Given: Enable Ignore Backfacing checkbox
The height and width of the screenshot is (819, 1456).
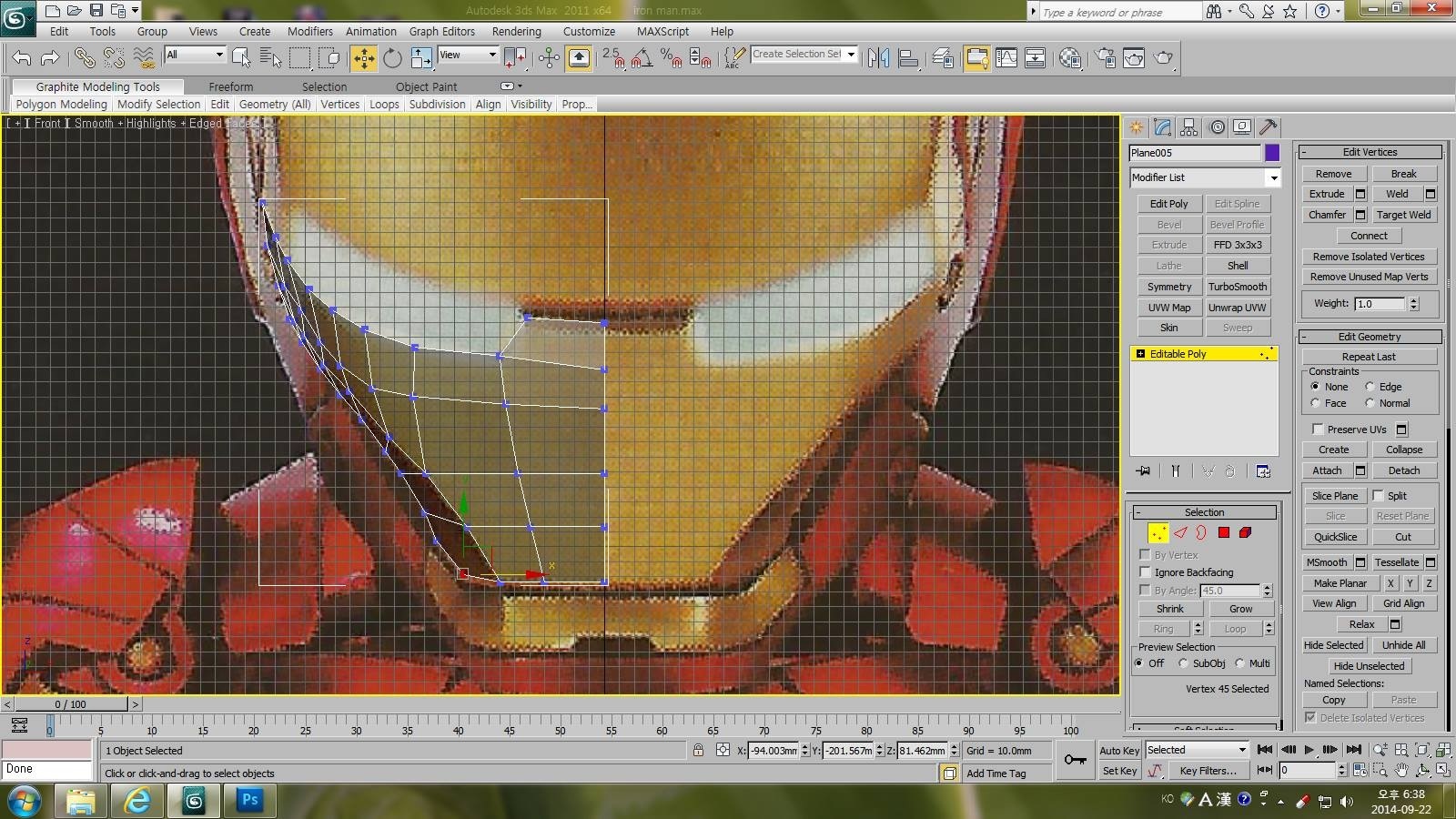Looking at the screenshot, I should (1145, 571).
